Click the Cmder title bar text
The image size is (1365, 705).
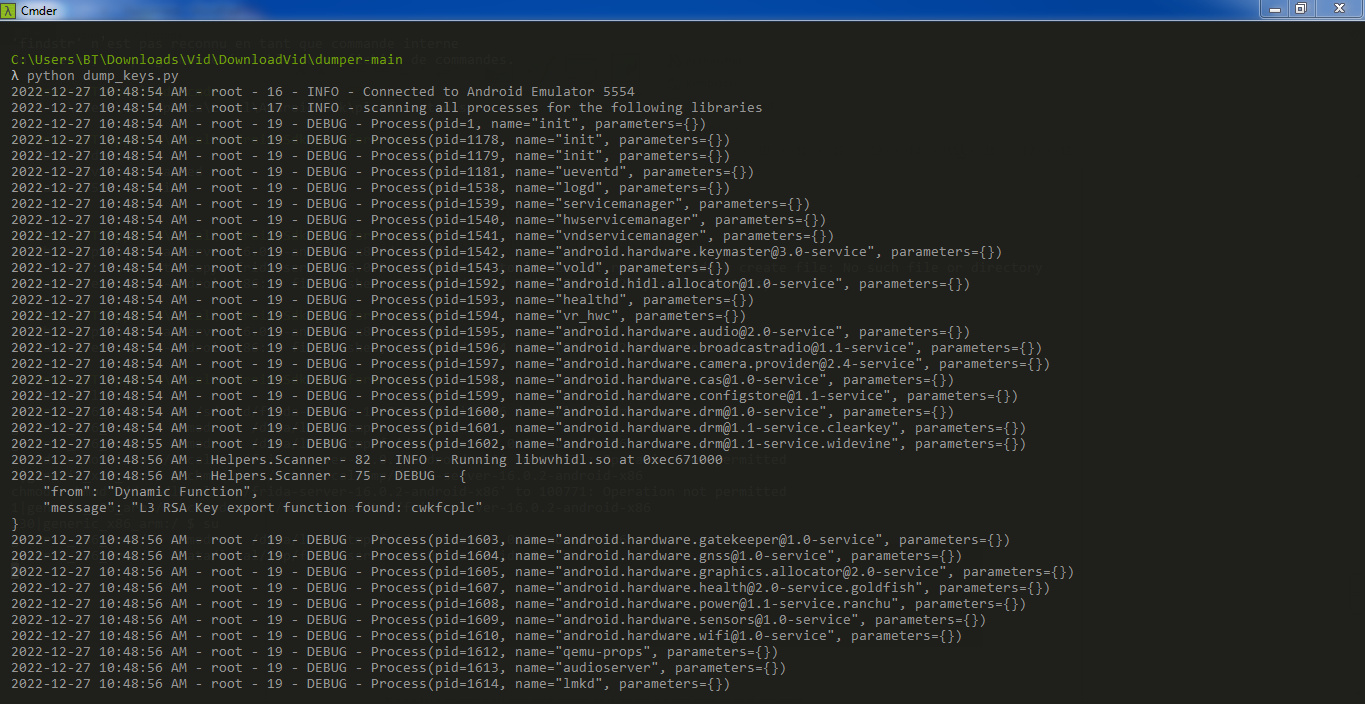pyautogui.click(x=39, y=11)
